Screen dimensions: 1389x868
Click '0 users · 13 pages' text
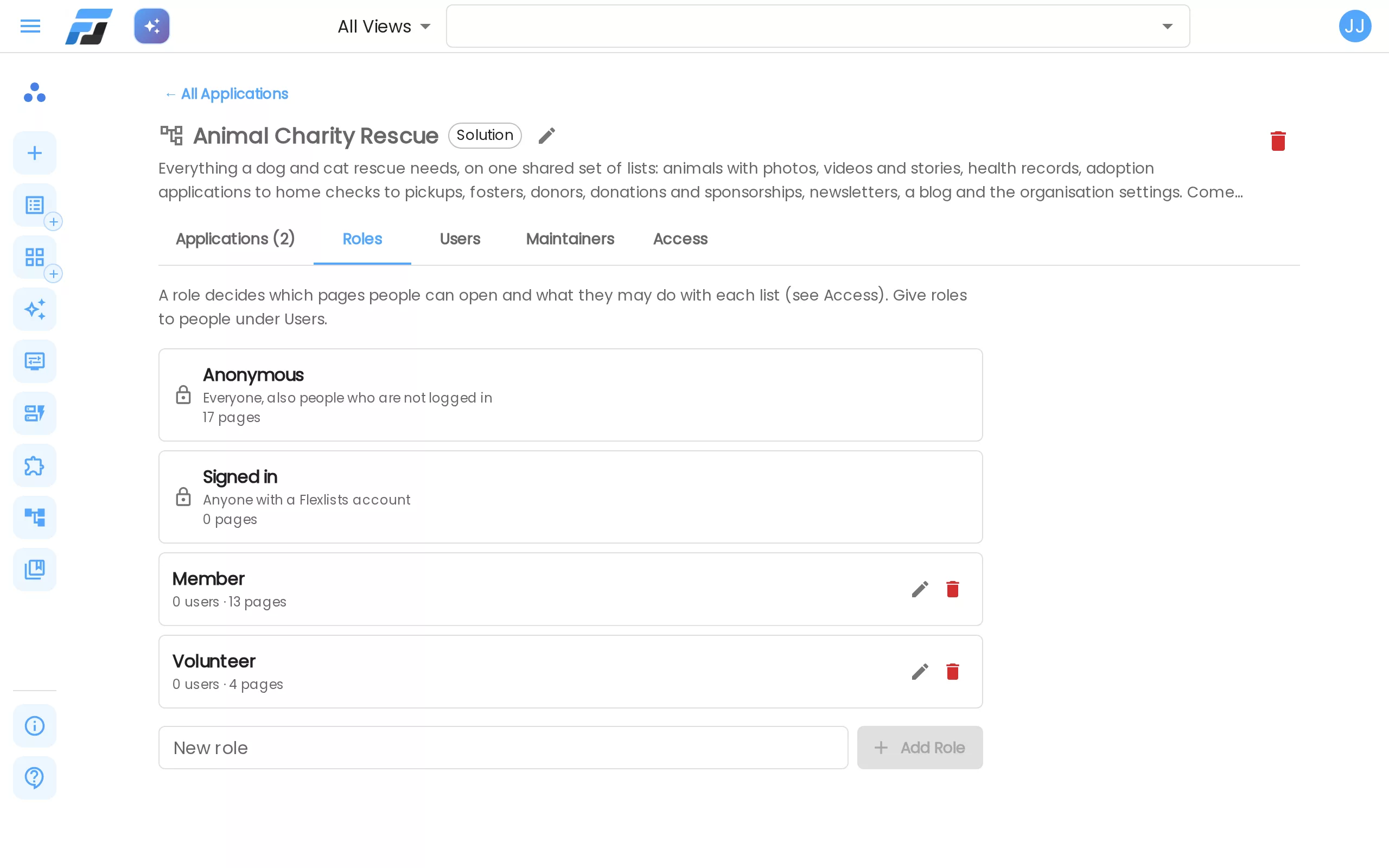tap(229, 602)
